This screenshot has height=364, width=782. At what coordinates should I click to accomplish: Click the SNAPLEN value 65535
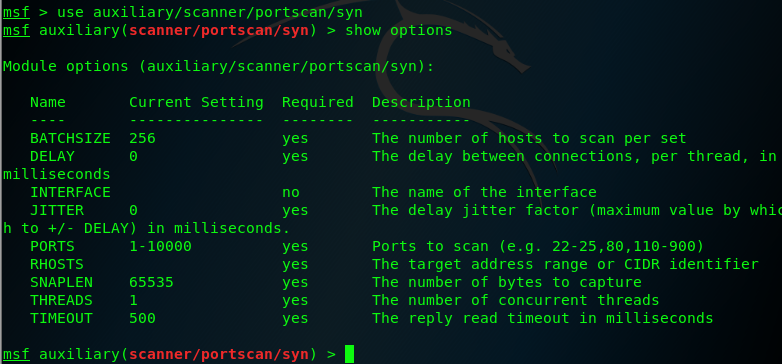point(151,282)
